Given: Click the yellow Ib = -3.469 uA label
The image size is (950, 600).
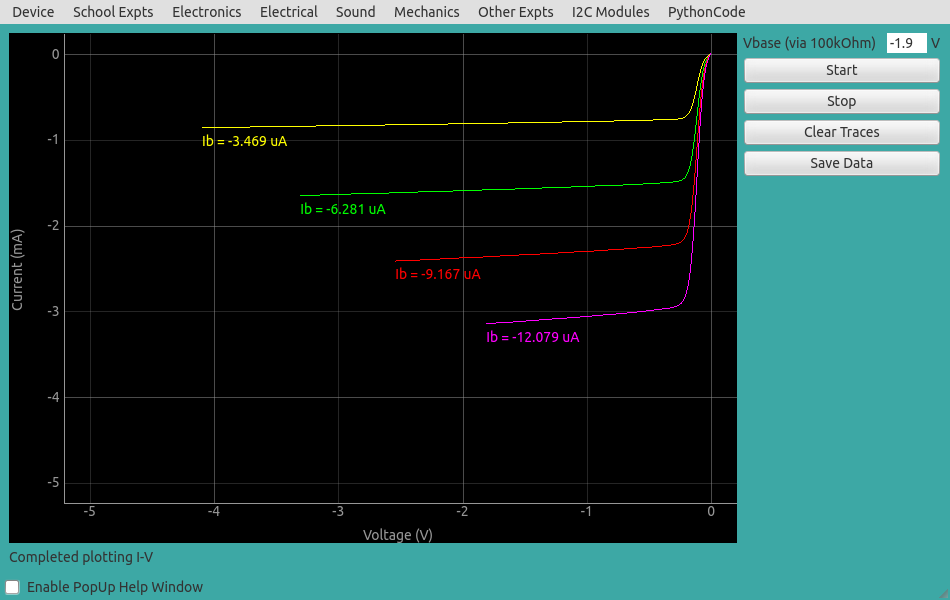Looking at the screenshot, I should tap(244, 142).
